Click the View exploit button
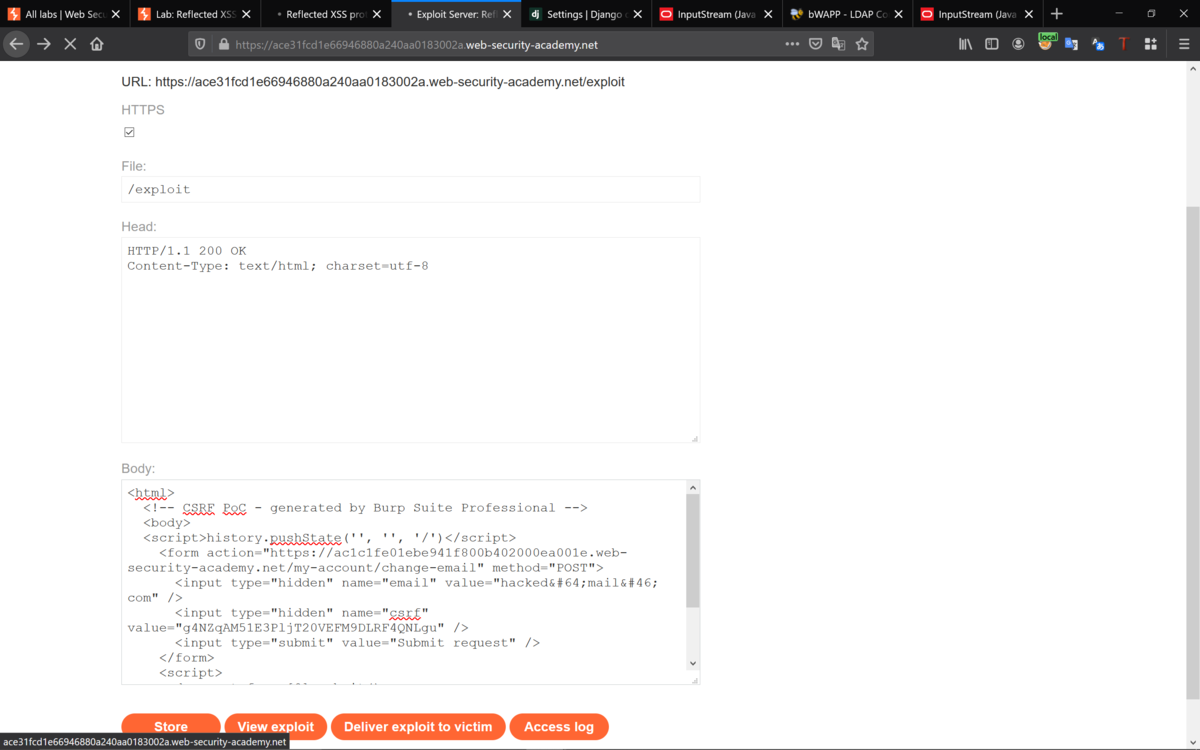The image size is (1200, 750). (276, 727)
